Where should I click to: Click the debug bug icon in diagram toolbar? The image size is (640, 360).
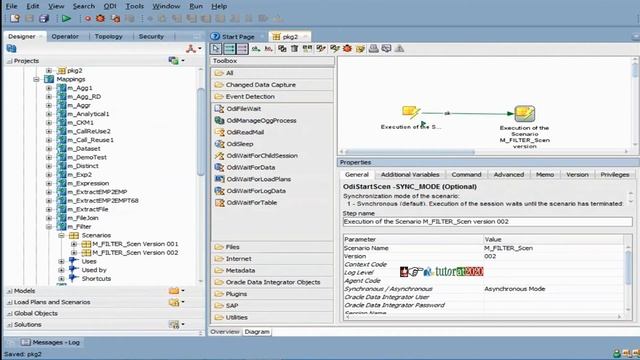(x=347, y=49)
